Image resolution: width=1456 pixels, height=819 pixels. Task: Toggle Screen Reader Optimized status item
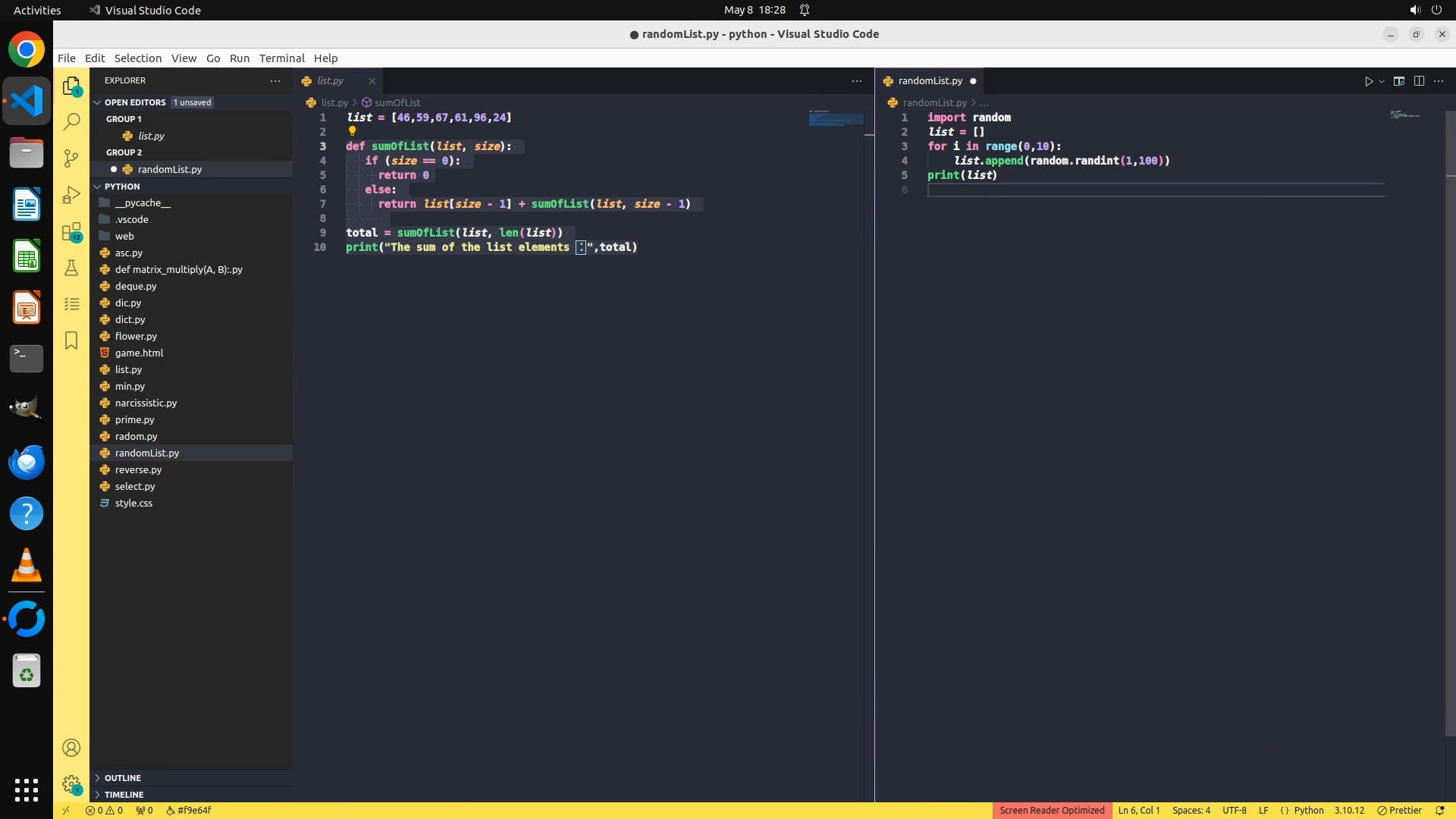click(x=1052, y=811)
